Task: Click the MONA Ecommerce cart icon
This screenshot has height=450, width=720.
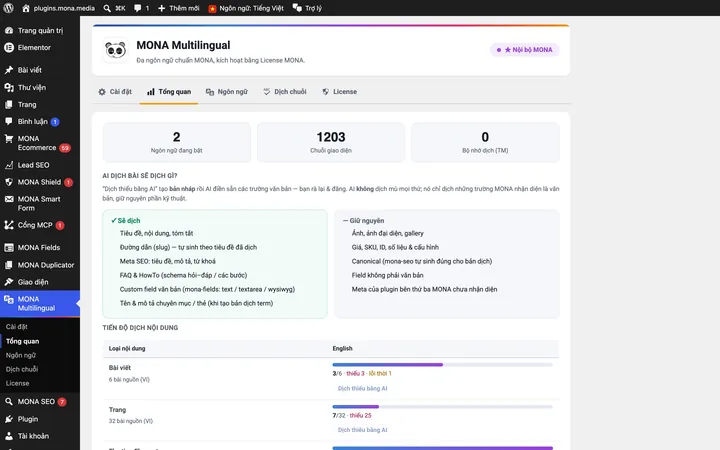Action: pos(9,139)
